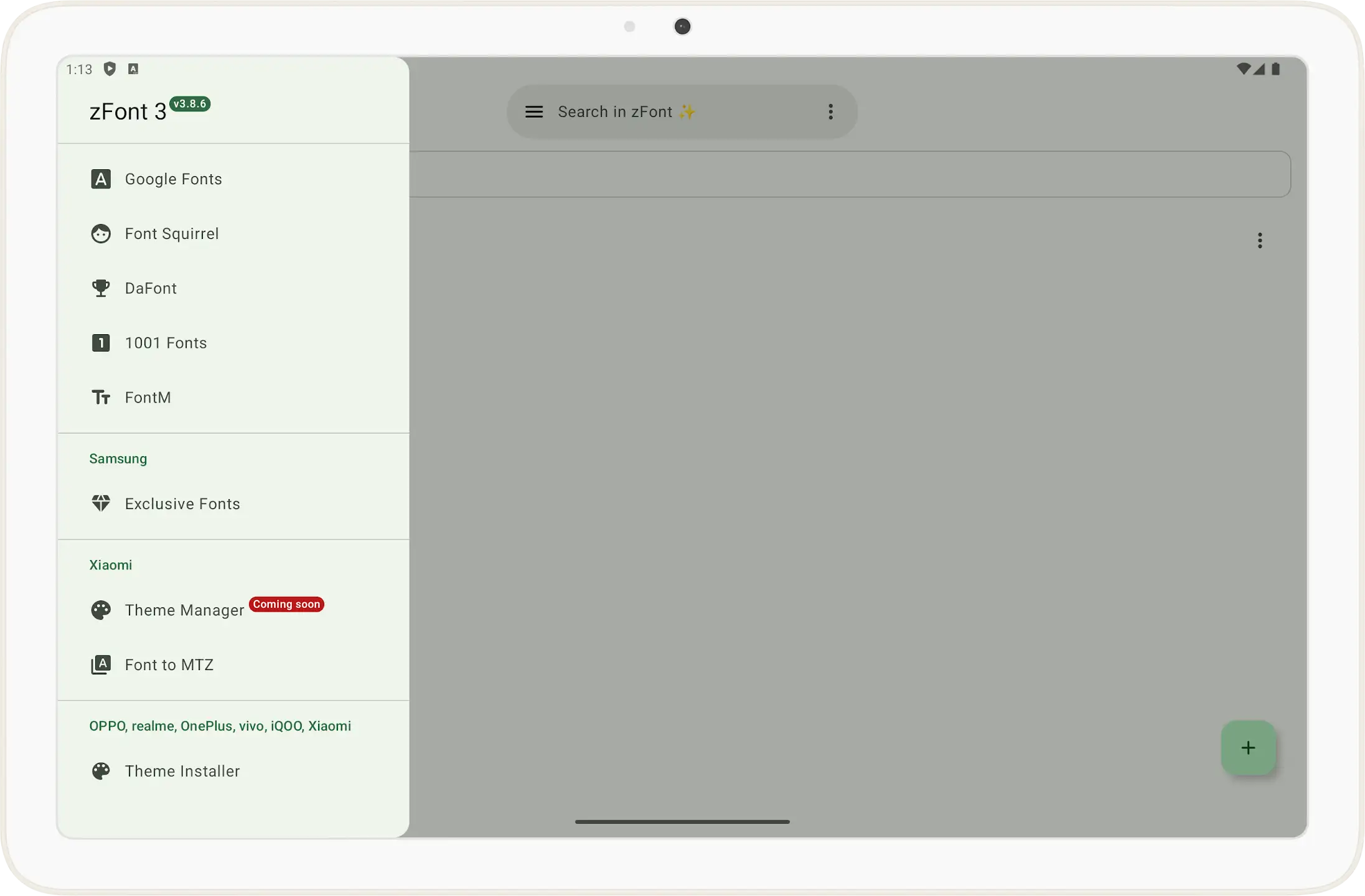Tap the Font to MTZ icon
Viewport: 1365px width, 896px height.
pyautogui.click(x=101, y=665)
